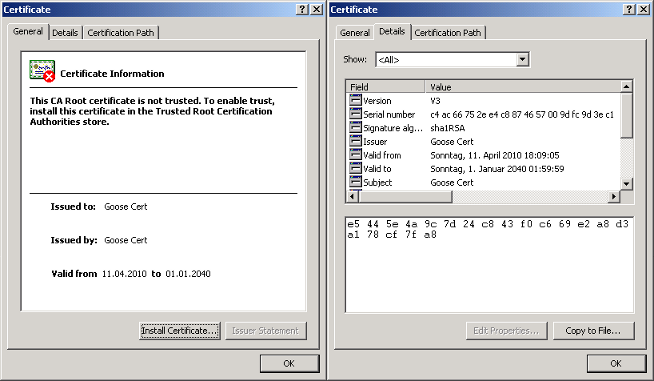This screenshot has width=654, height=381.
Task: Select the value V3
Action: (435, 101)
